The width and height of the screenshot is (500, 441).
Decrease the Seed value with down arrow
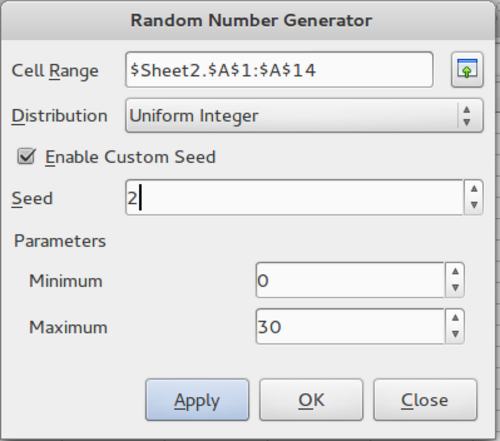[x=474, y=205]
